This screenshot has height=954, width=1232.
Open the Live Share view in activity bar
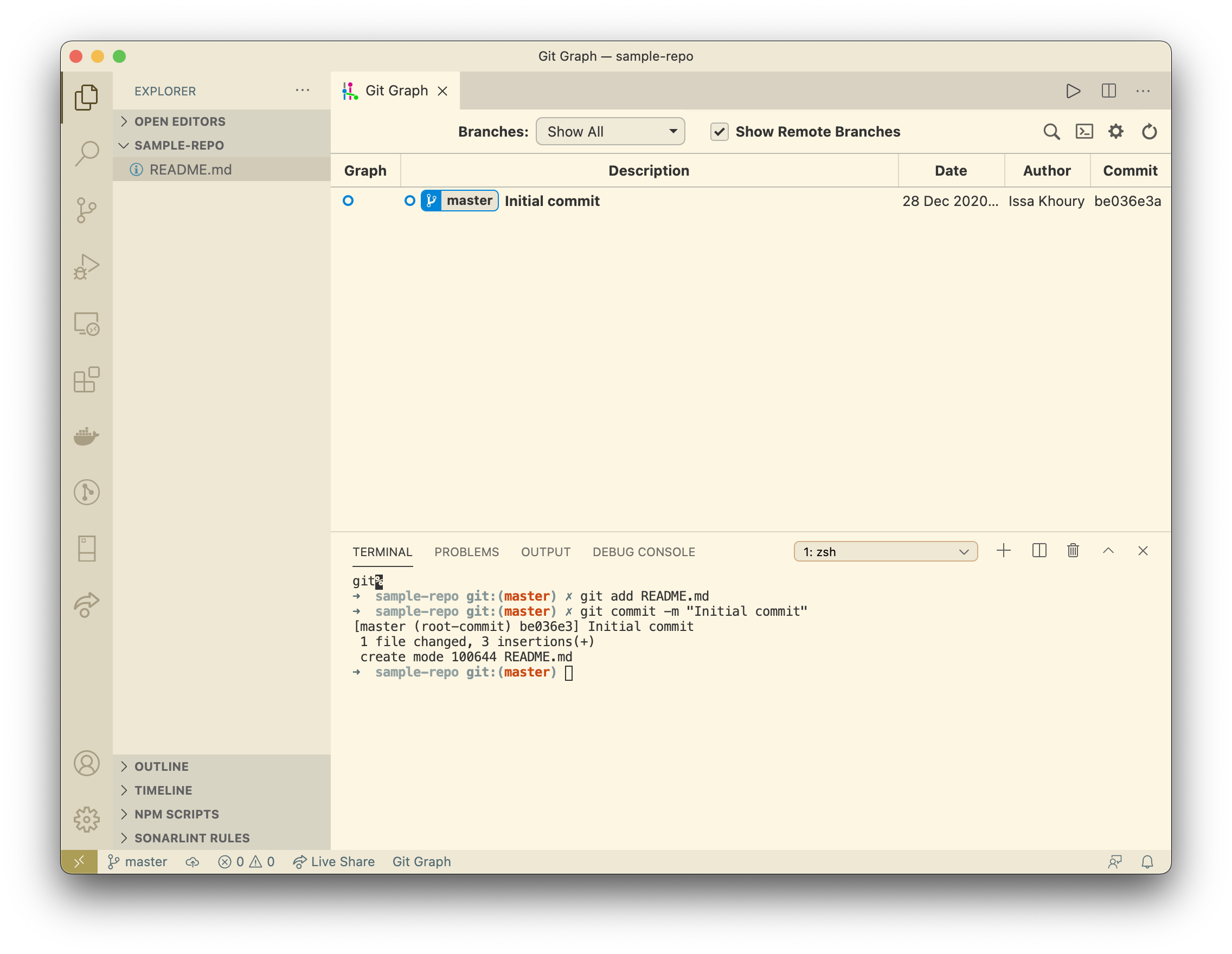(x=86, y=605)
